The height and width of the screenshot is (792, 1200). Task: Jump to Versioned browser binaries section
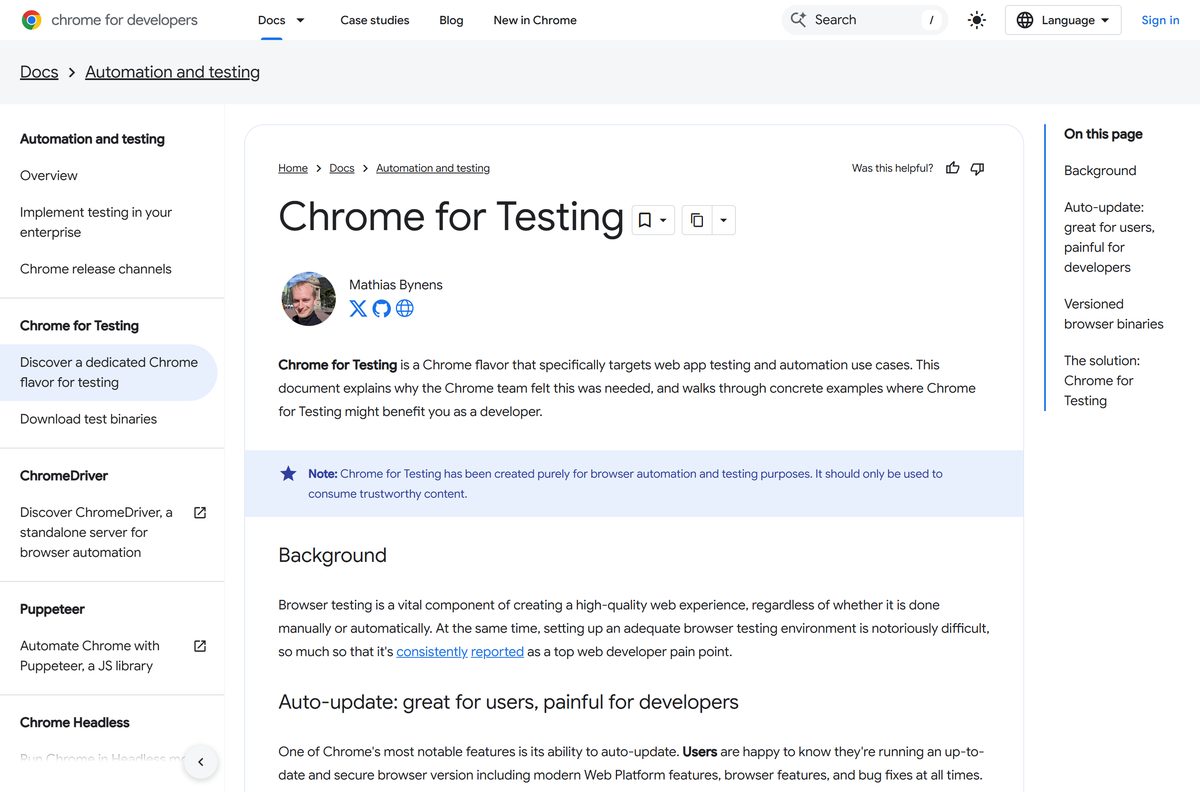point(1114,314)
